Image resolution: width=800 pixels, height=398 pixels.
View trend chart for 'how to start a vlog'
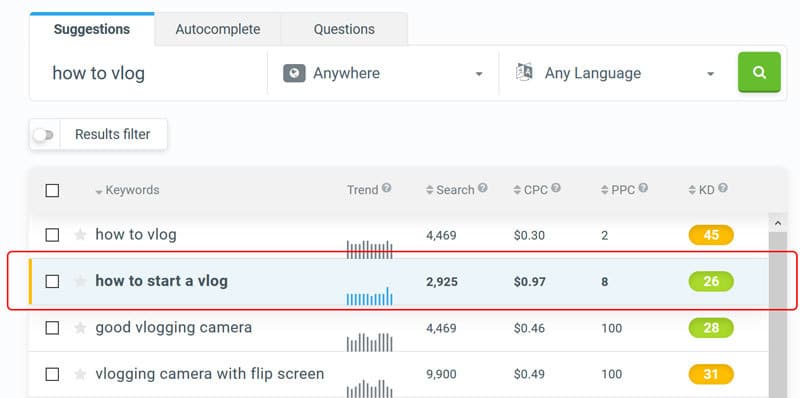click(x=370, y=296)
